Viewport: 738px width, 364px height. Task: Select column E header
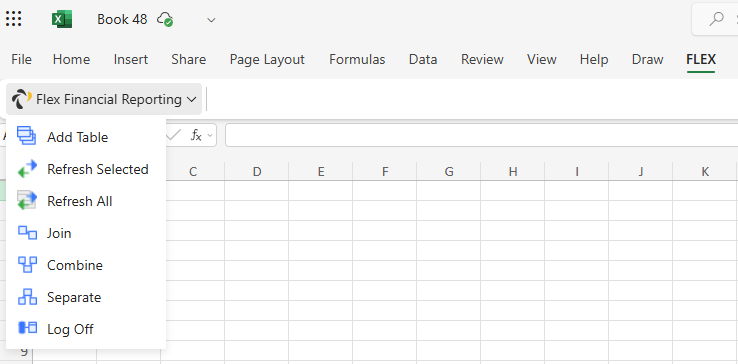tap(321, 171)
